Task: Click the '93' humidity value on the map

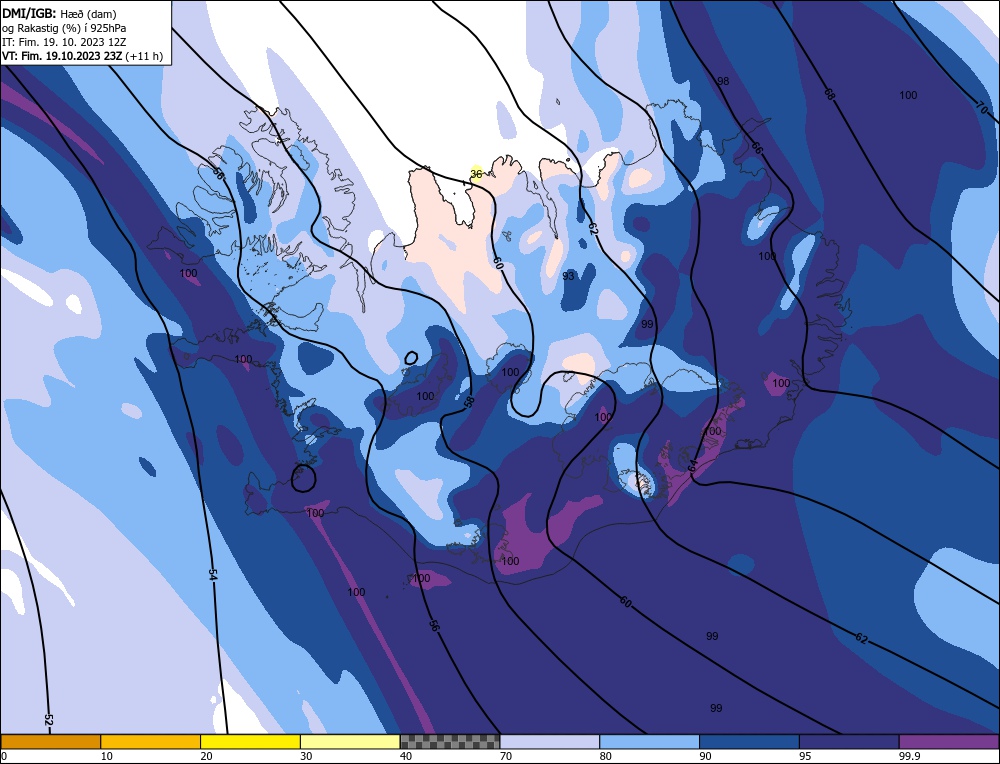Action: point(568,276)
